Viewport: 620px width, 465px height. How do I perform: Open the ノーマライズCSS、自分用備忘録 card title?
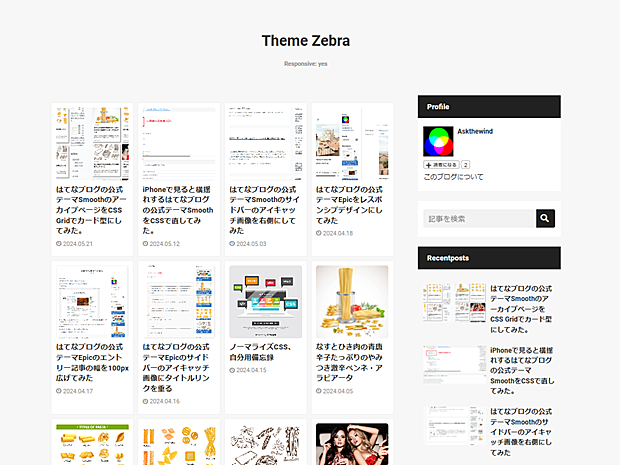(x=260, y=352)
